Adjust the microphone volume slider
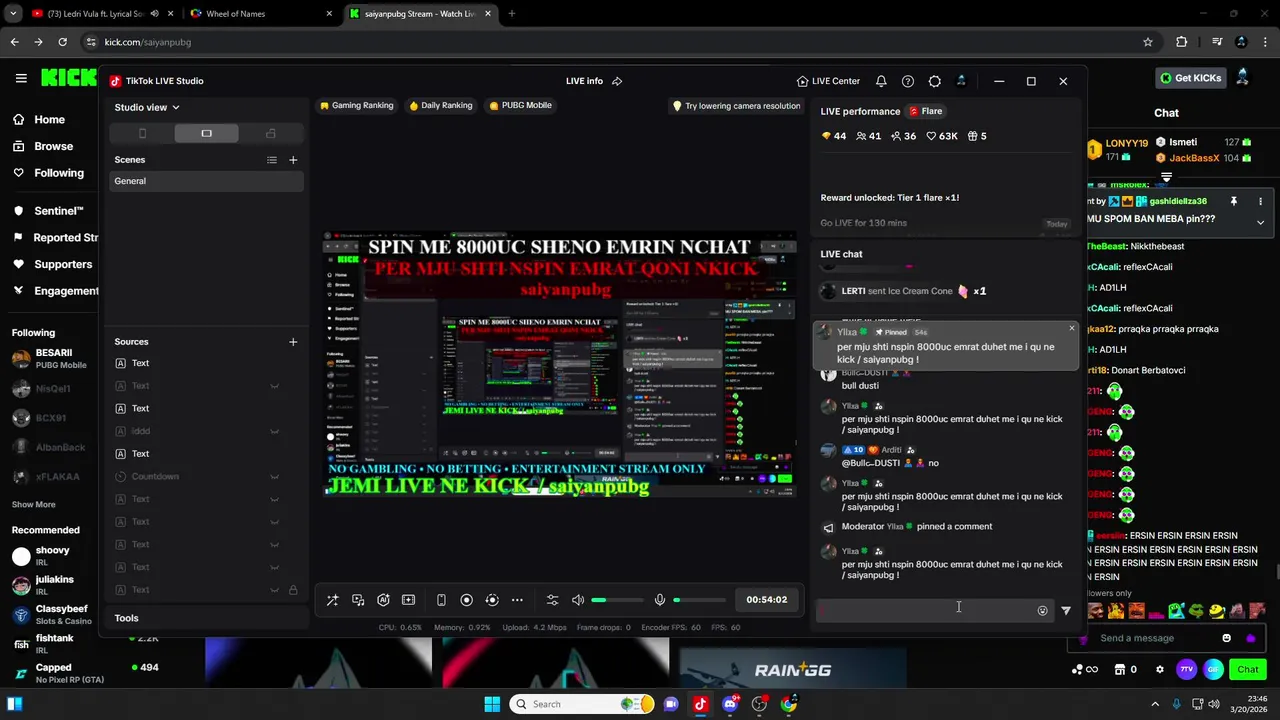 pos(699,600)
